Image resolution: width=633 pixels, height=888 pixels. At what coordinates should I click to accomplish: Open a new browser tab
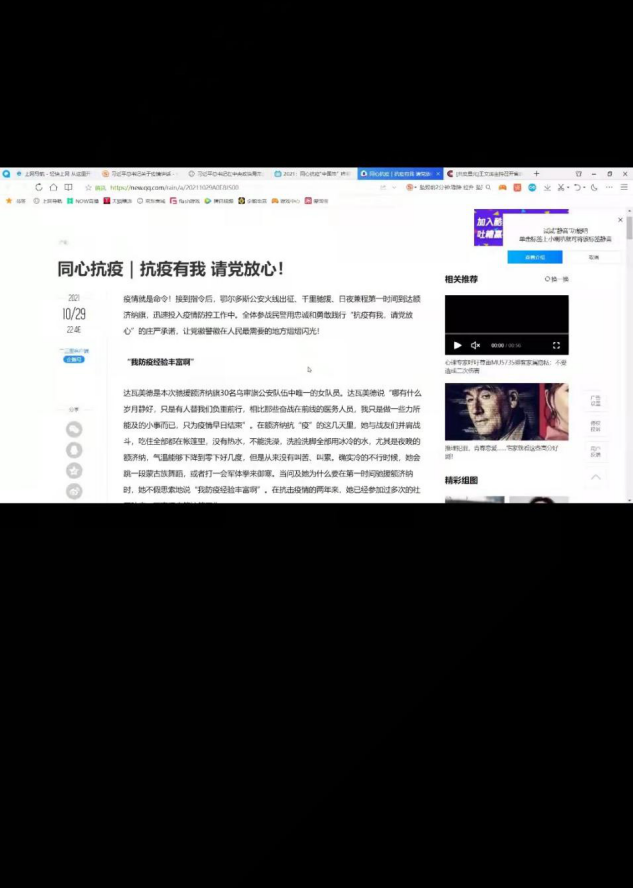(537, 173)
